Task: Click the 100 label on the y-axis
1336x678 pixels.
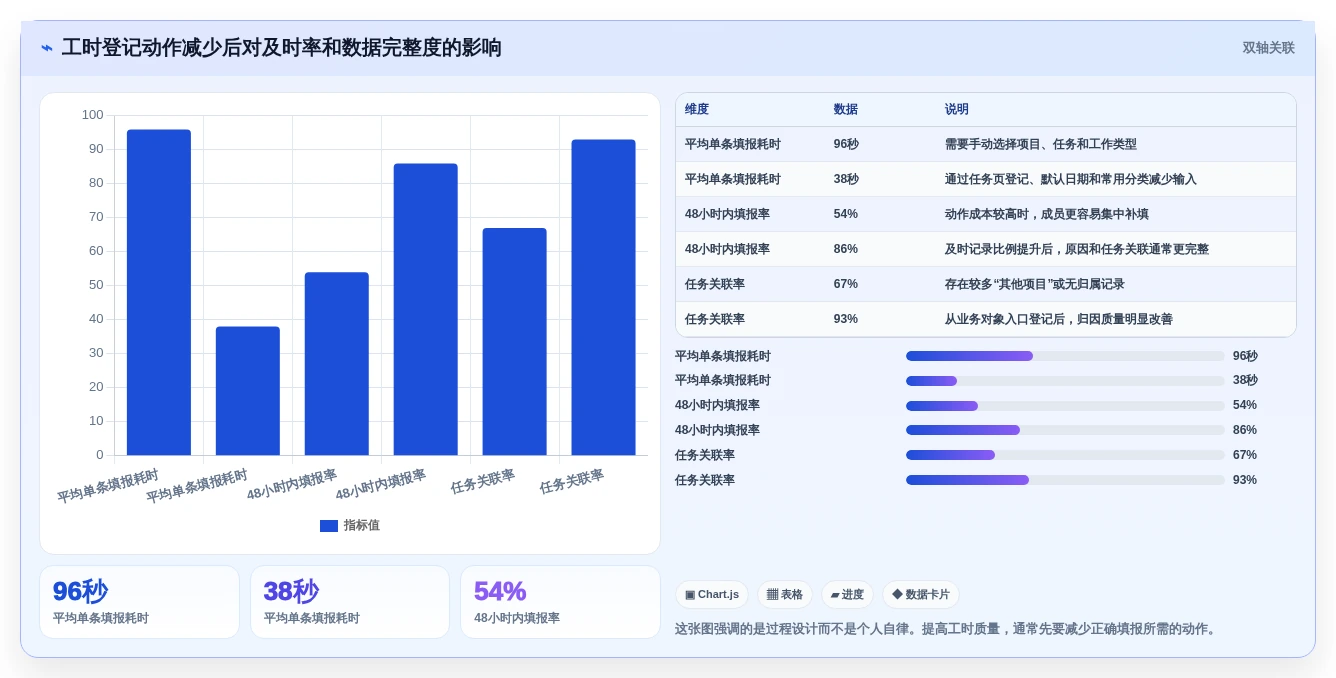Action: pos(92,115)
